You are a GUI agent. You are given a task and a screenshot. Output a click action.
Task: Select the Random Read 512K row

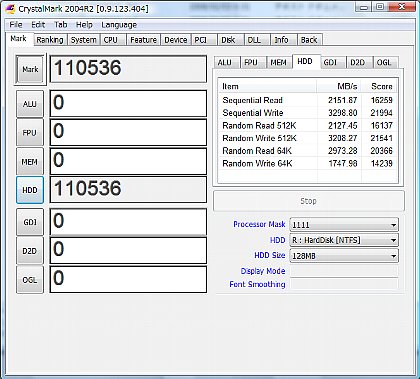(x=308, y=126)
